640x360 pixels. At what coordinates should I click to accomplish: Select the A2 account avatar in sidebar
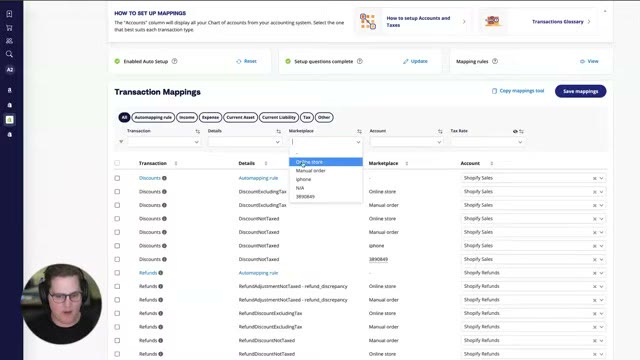(9, 70)
